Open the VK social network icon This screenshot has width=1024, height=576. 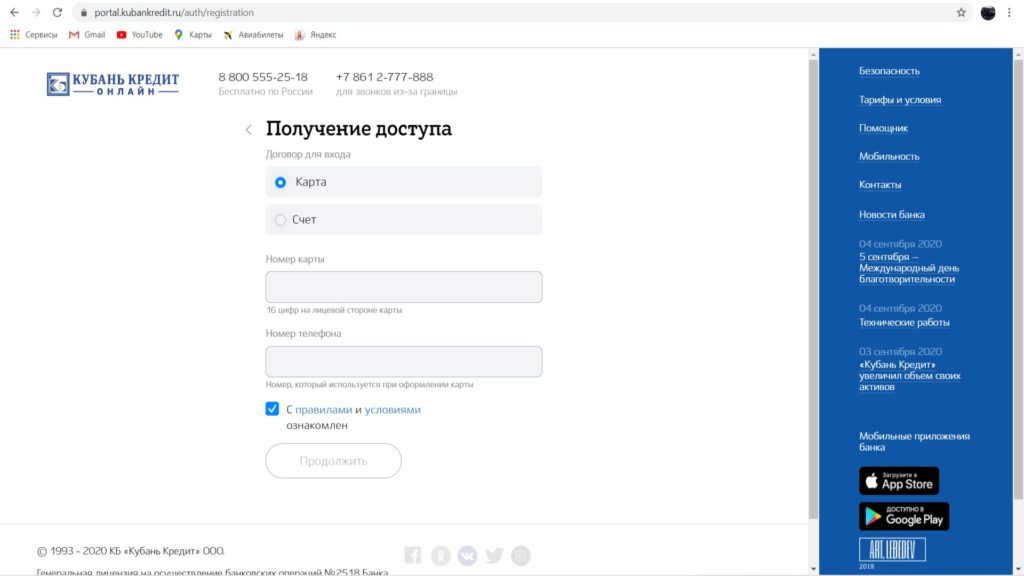tap(467, 556)
